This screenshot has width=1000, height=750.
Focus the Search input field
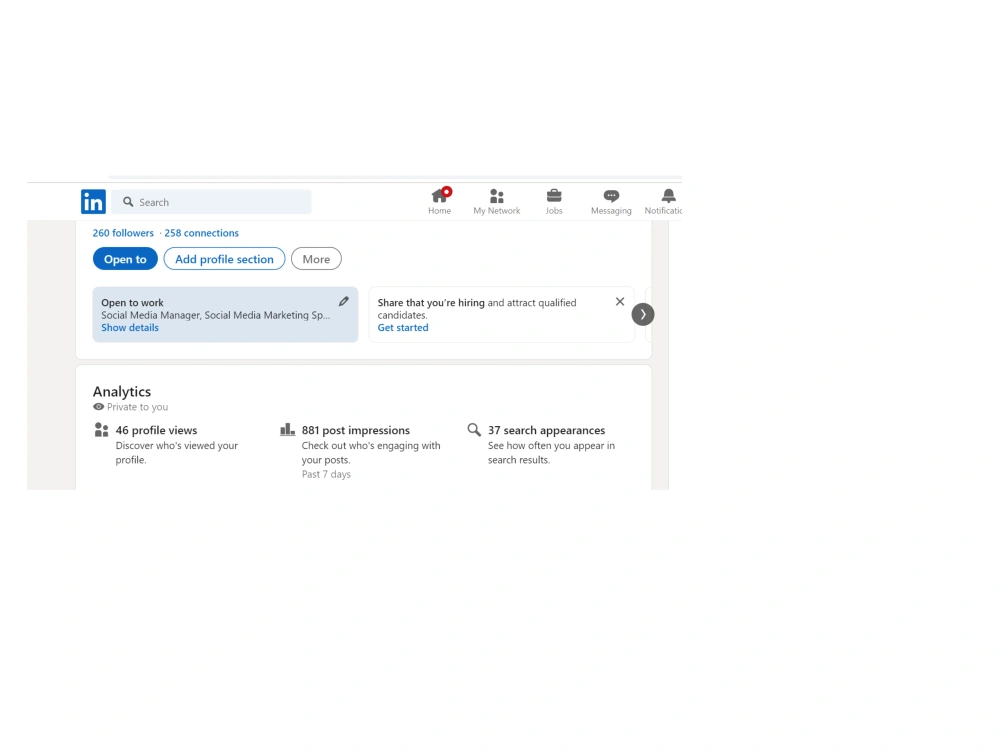211,202
